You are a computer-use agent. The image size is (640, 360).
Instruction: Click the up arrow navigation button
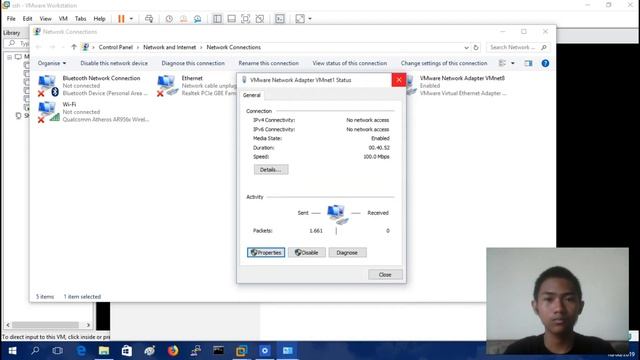74,47
